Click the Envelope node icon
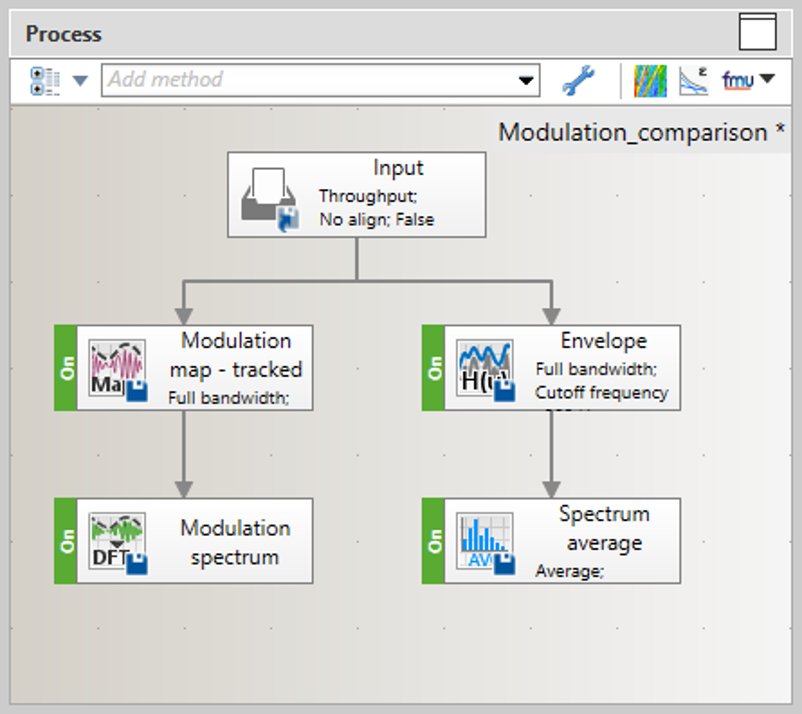Screen dimensions: 802x714 coord(485,369)
